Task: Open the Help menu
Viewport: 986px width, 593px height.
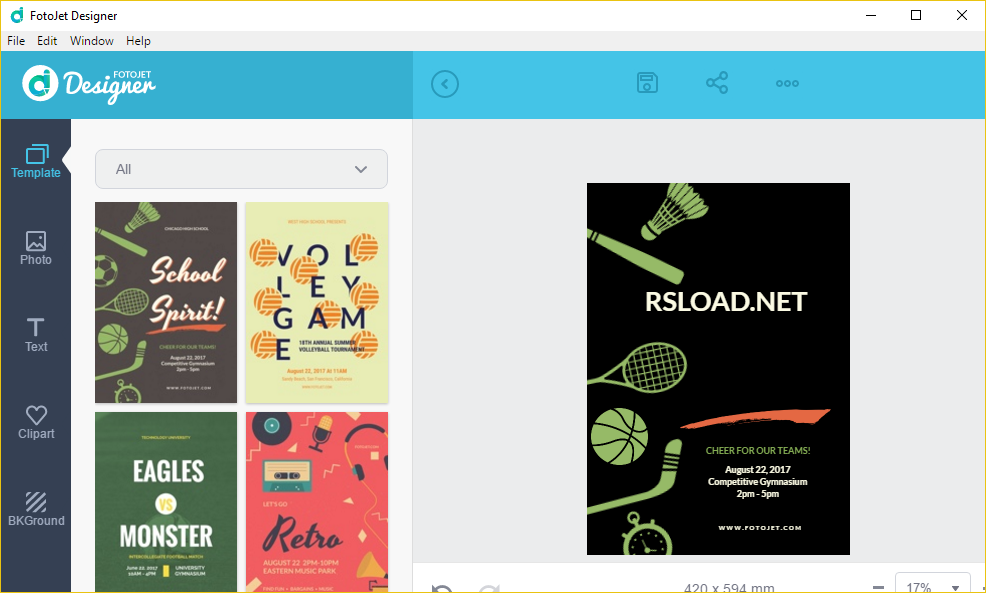Action: (x=139, y=41)
